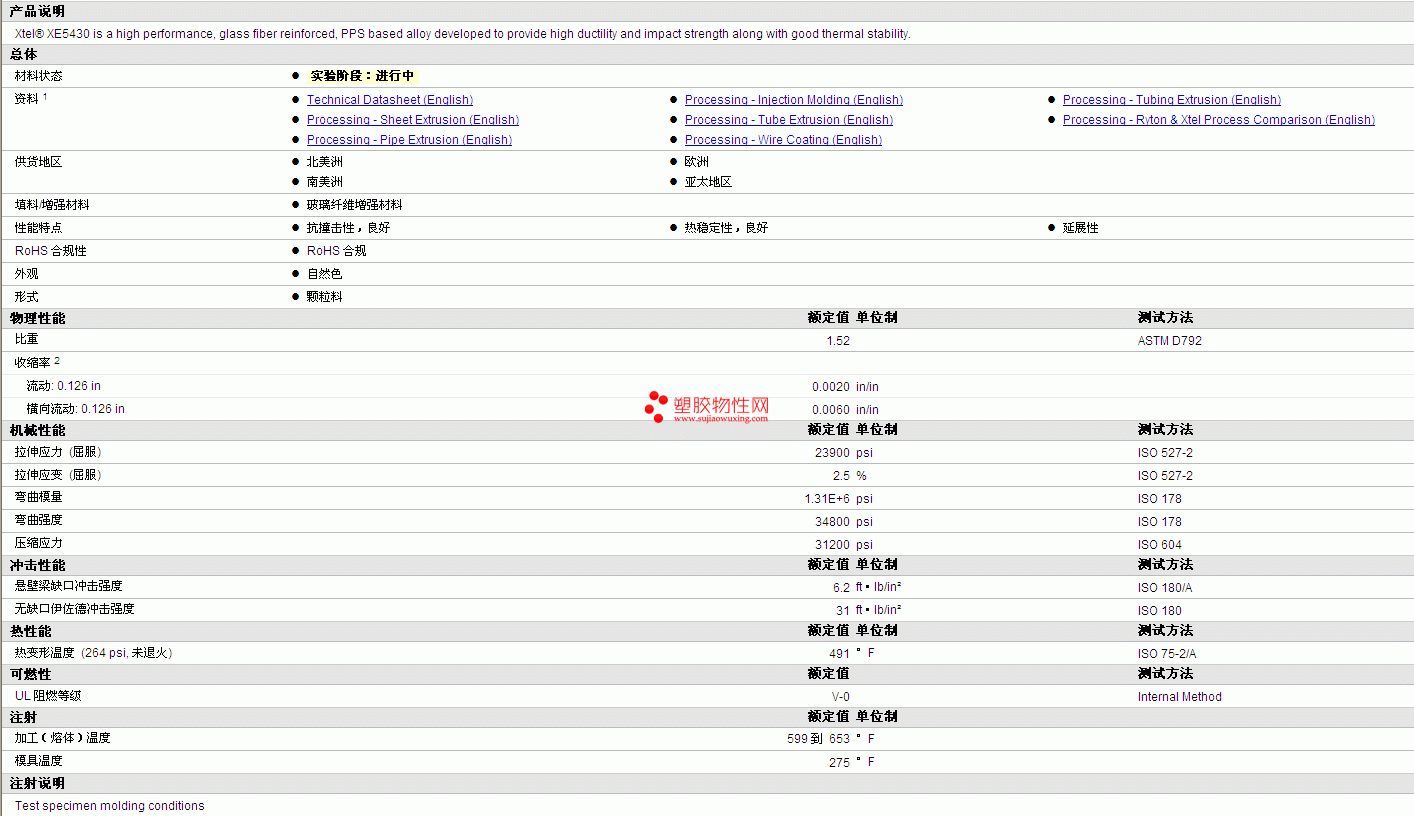The image size is (1414, 816).
Task: Click the 物理性能 section header
Action: tap(37, 318)
